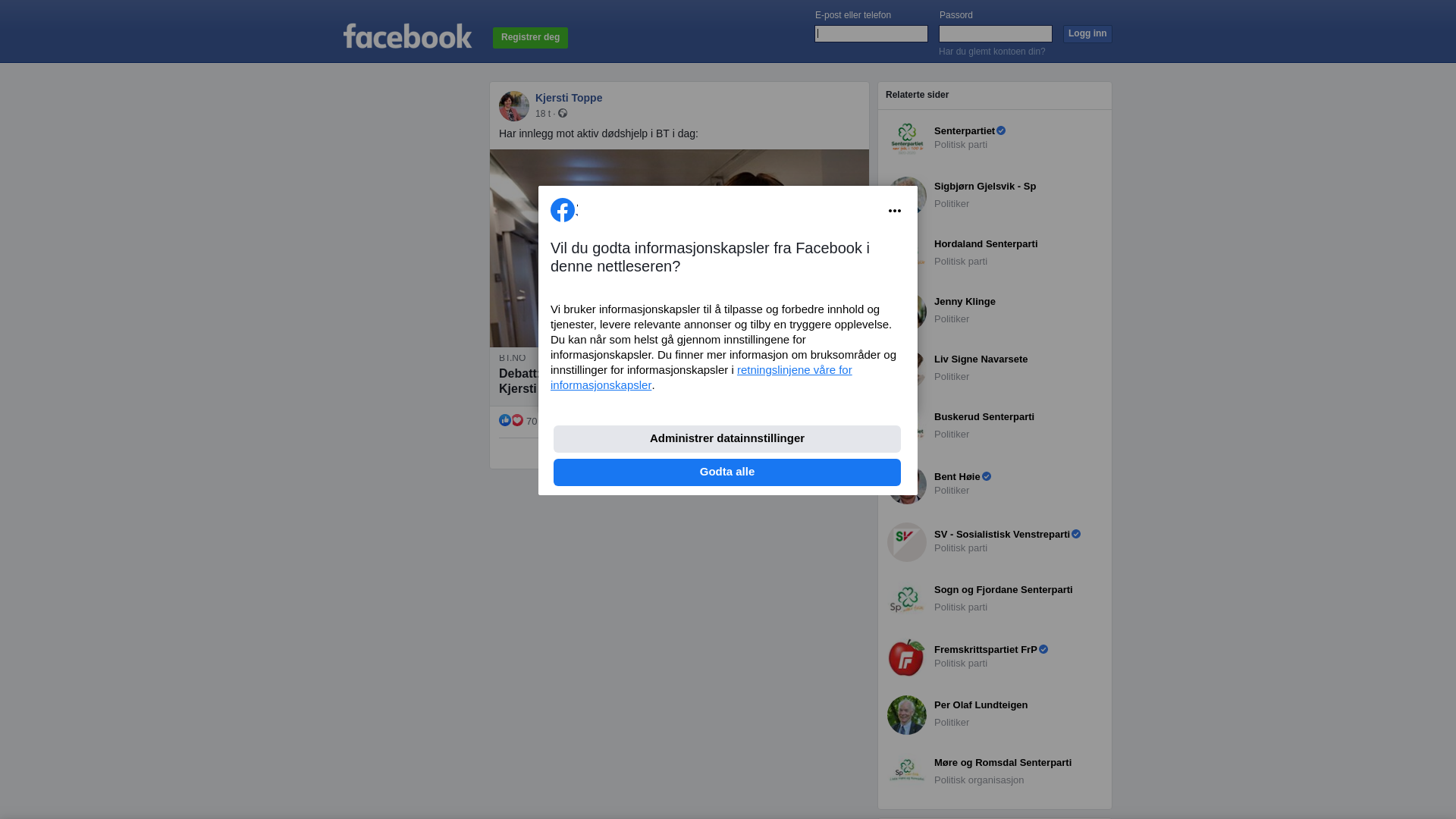The image size is (1456, 819).
Task: Open the SV Sosialistisk Venstreparti logo
Action: [x=907, y=542]
